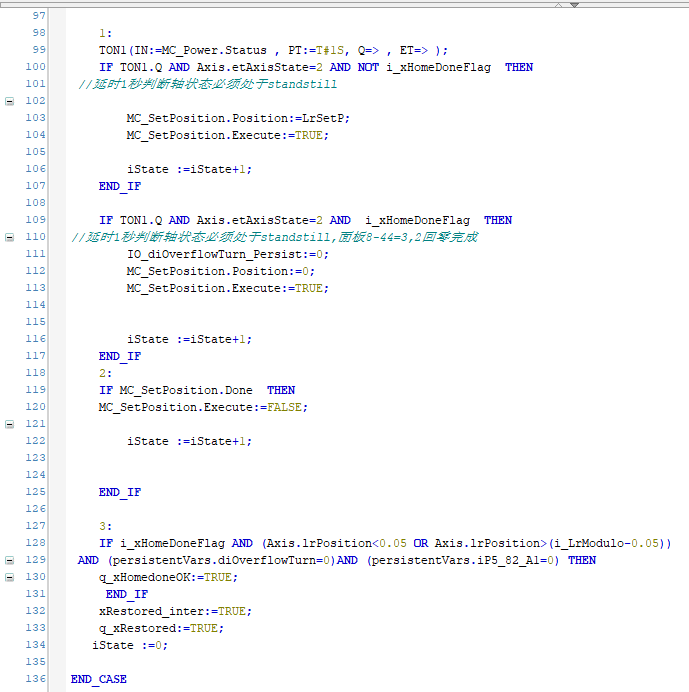Viewport: 689px width, 692px height.
Task: Click IF MC_SetPosition.Done THEN line
Action: coord(196,390)
